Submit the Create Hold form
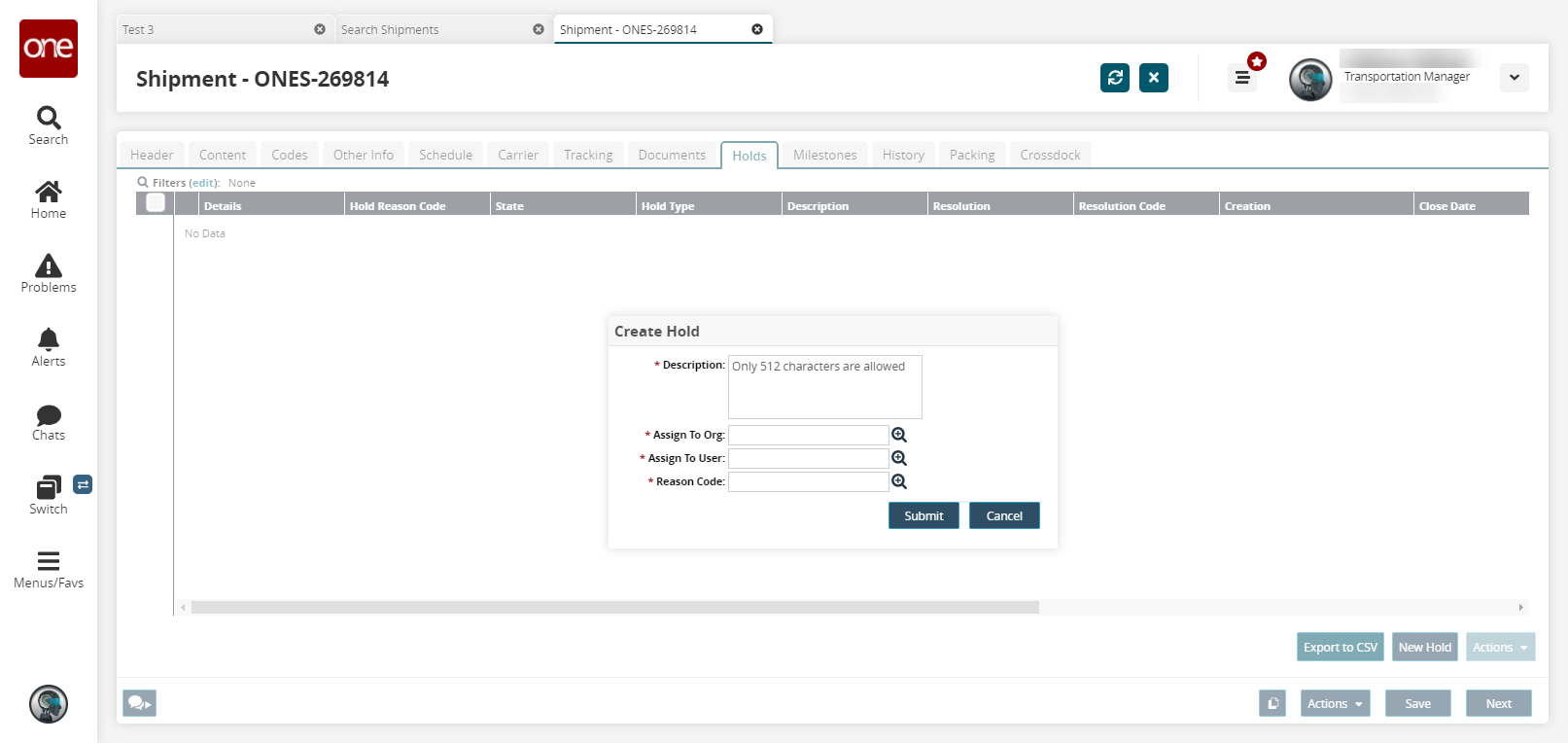This screenshot has height=743, width=1568. click(x=923, y=515)
